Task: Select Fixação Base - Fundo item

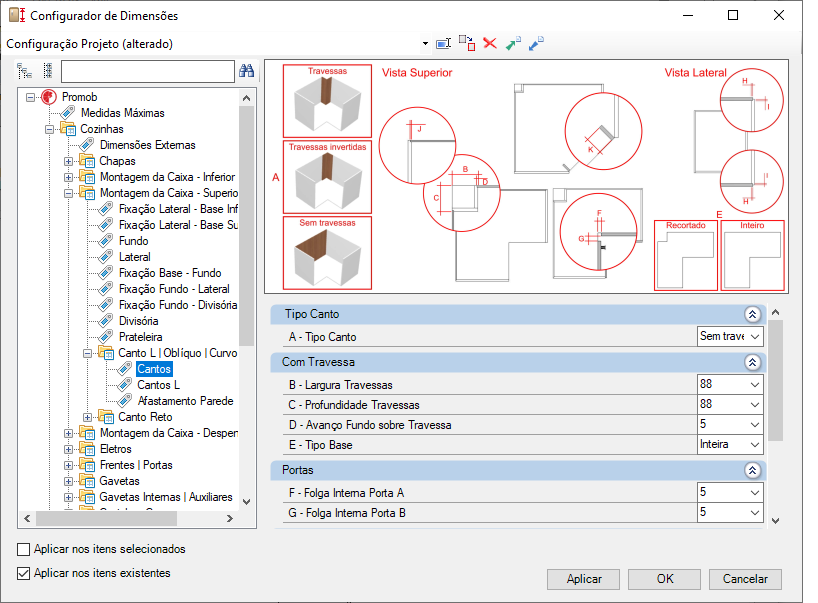Action: pyautogui.click(x=170, y=273)
